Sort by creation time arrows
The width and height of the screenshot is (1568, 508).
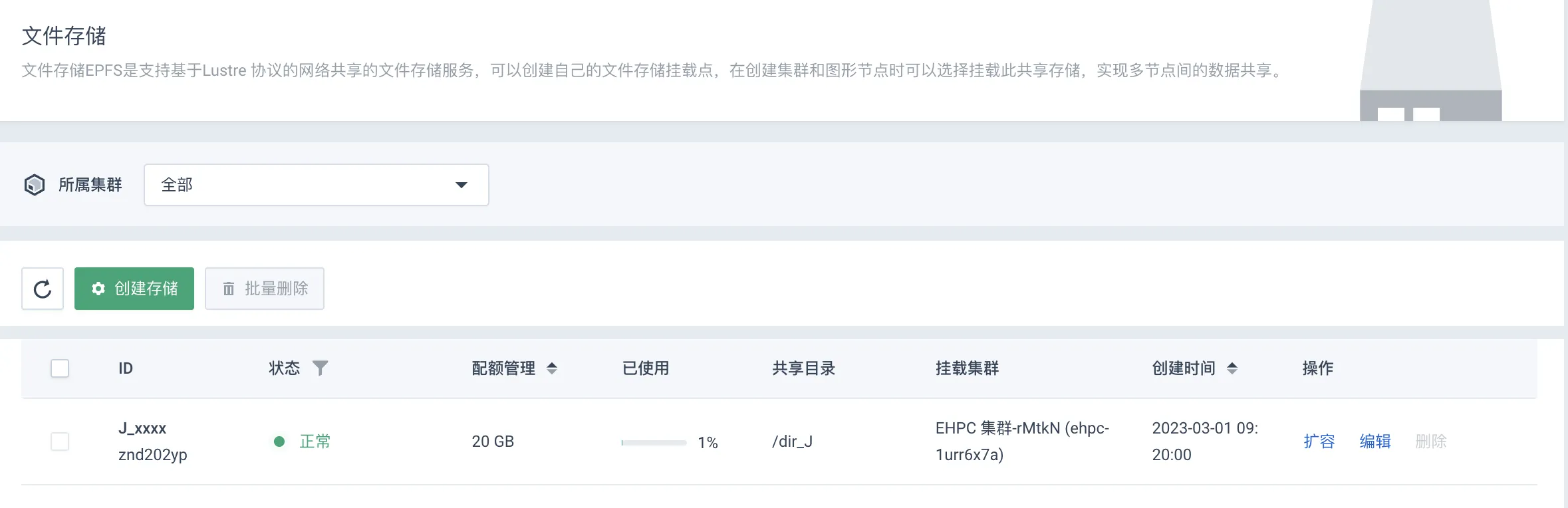[1232, 368]
